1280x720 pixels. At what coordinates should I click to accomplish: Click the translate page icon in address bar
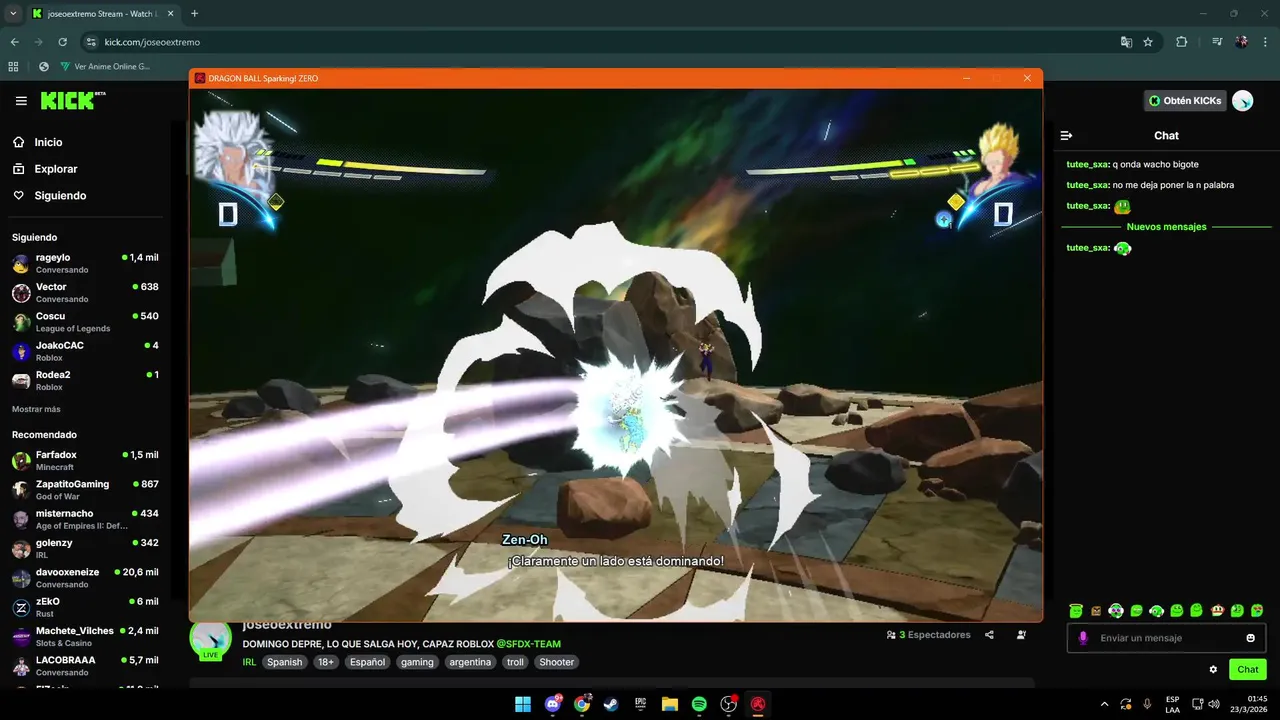coord(1126,42)
